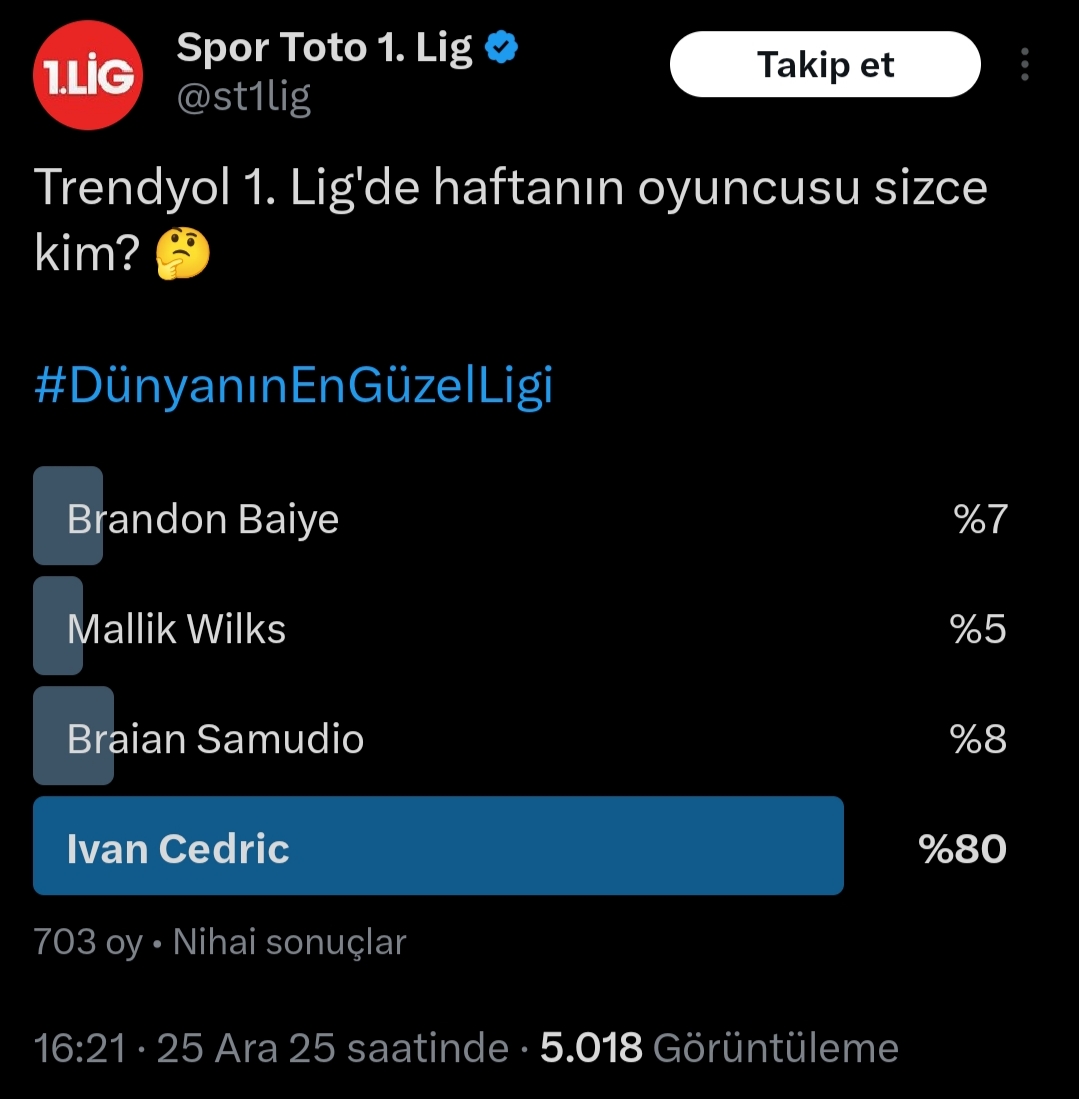Click the %8 result next to Braian Samudio

click(x=978, y=739)
